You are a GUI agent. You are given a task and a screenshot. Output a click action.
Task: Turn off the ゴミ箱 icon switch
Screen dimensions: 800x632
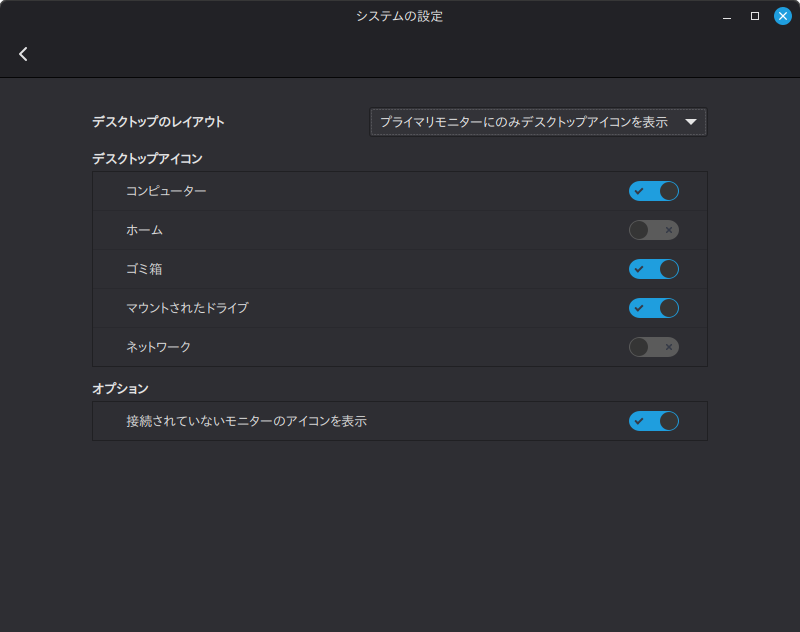tap(654, 269)
